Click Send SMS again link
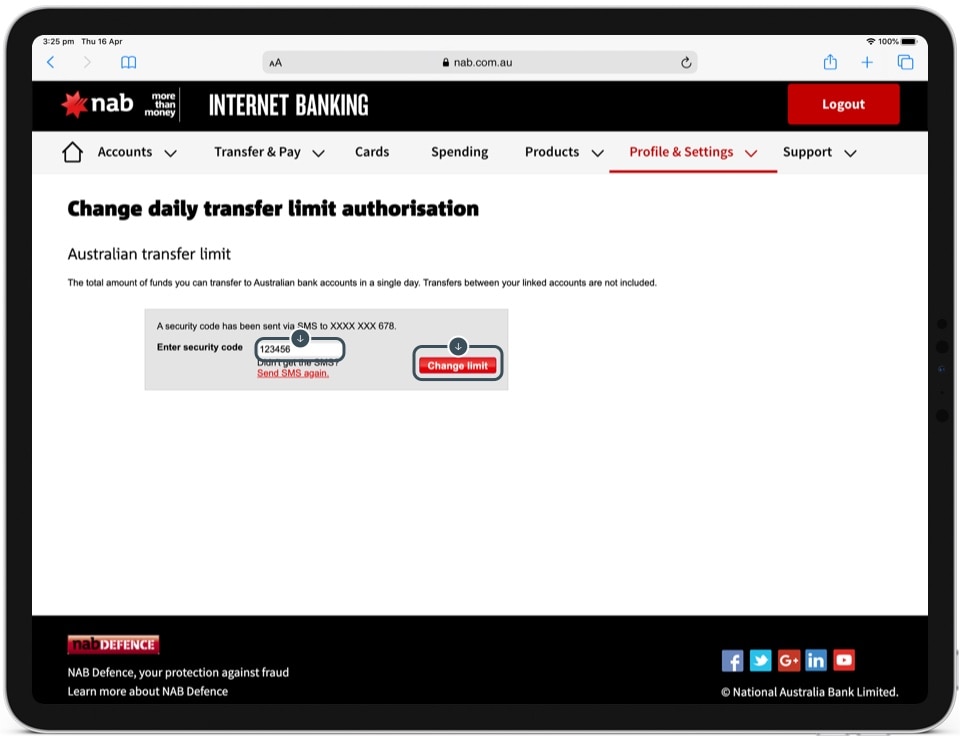960x740 pixels. [293, 373]
